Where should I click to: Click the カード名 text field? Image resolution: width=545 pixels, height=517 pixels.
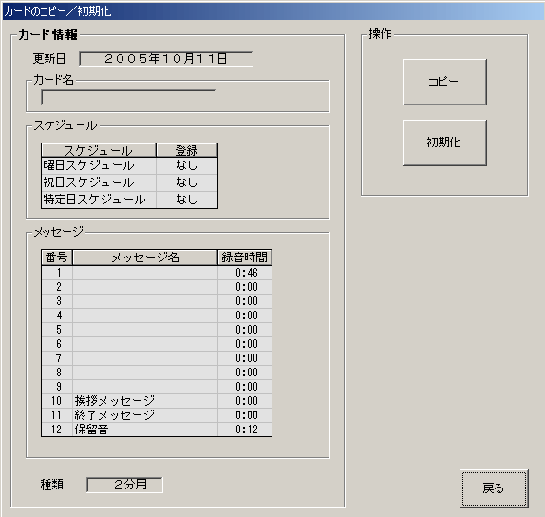[x=129, y=97]
